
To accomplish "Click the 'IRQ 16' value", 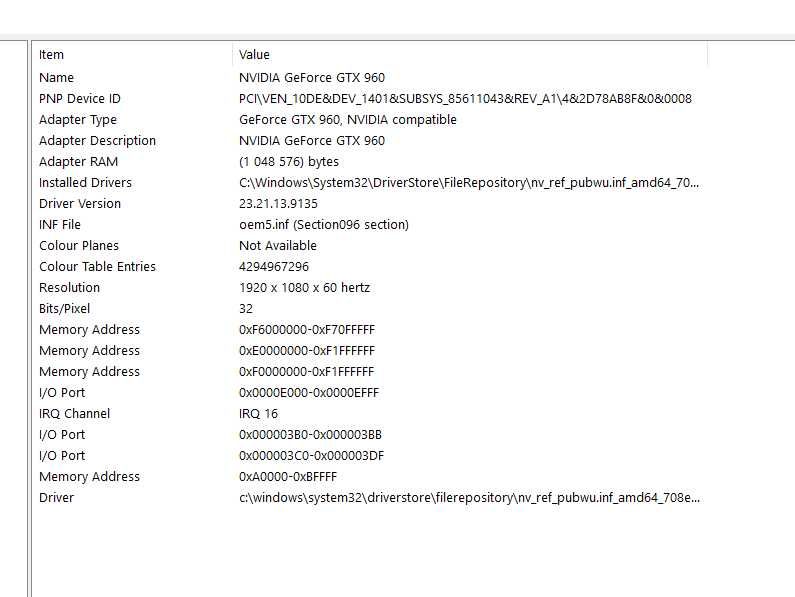I will [259, 413].
